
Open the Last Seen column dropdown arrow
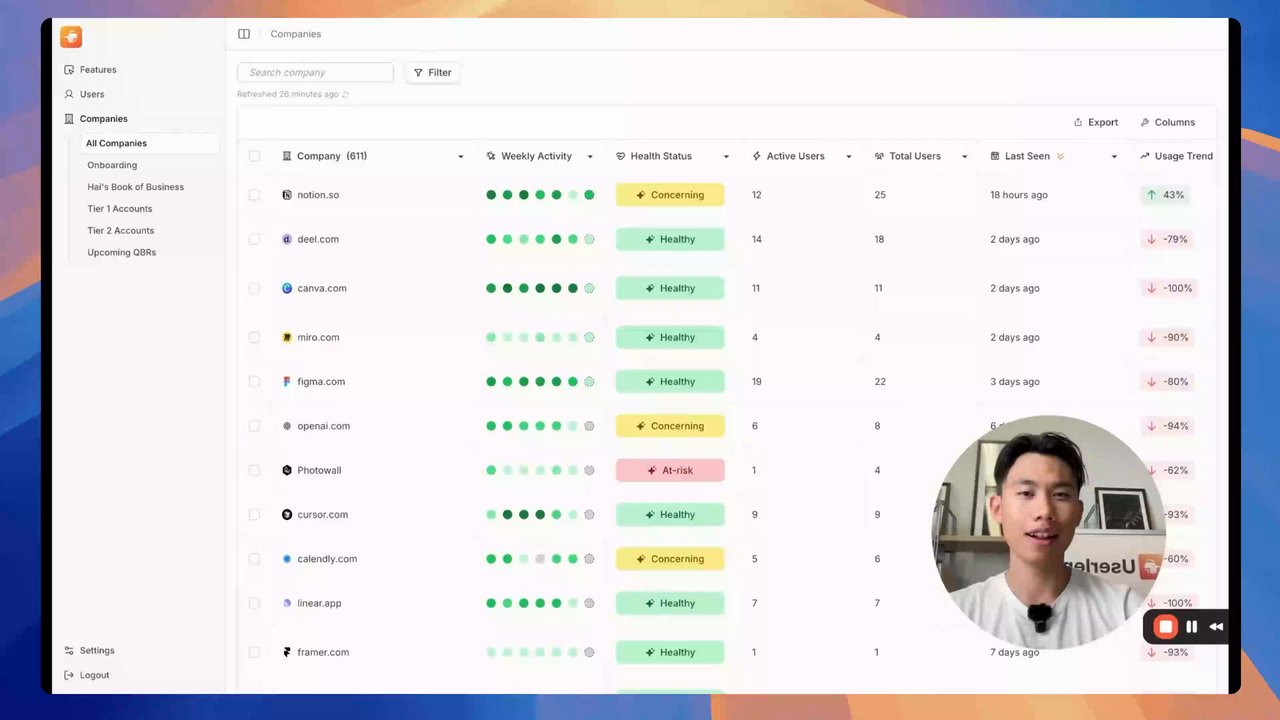pos(1114,157)
